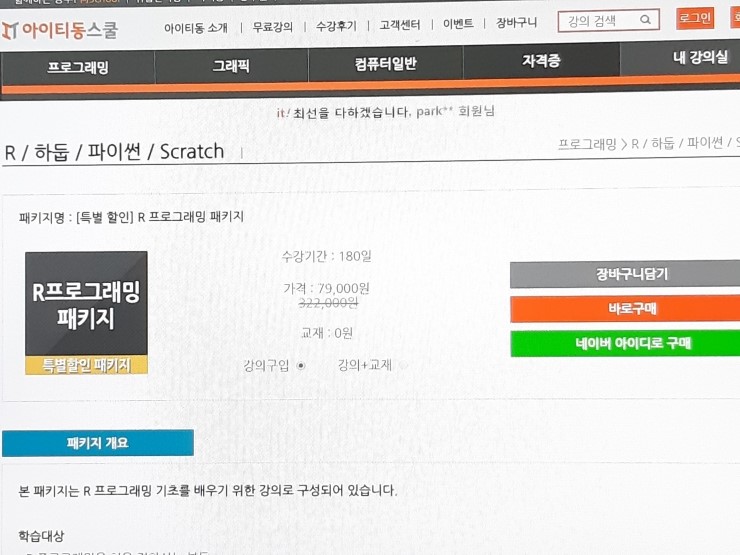Click the R프로그래밍 패키지 thumbnail
The height and width of the screenshot is (555, 740).
86,313
